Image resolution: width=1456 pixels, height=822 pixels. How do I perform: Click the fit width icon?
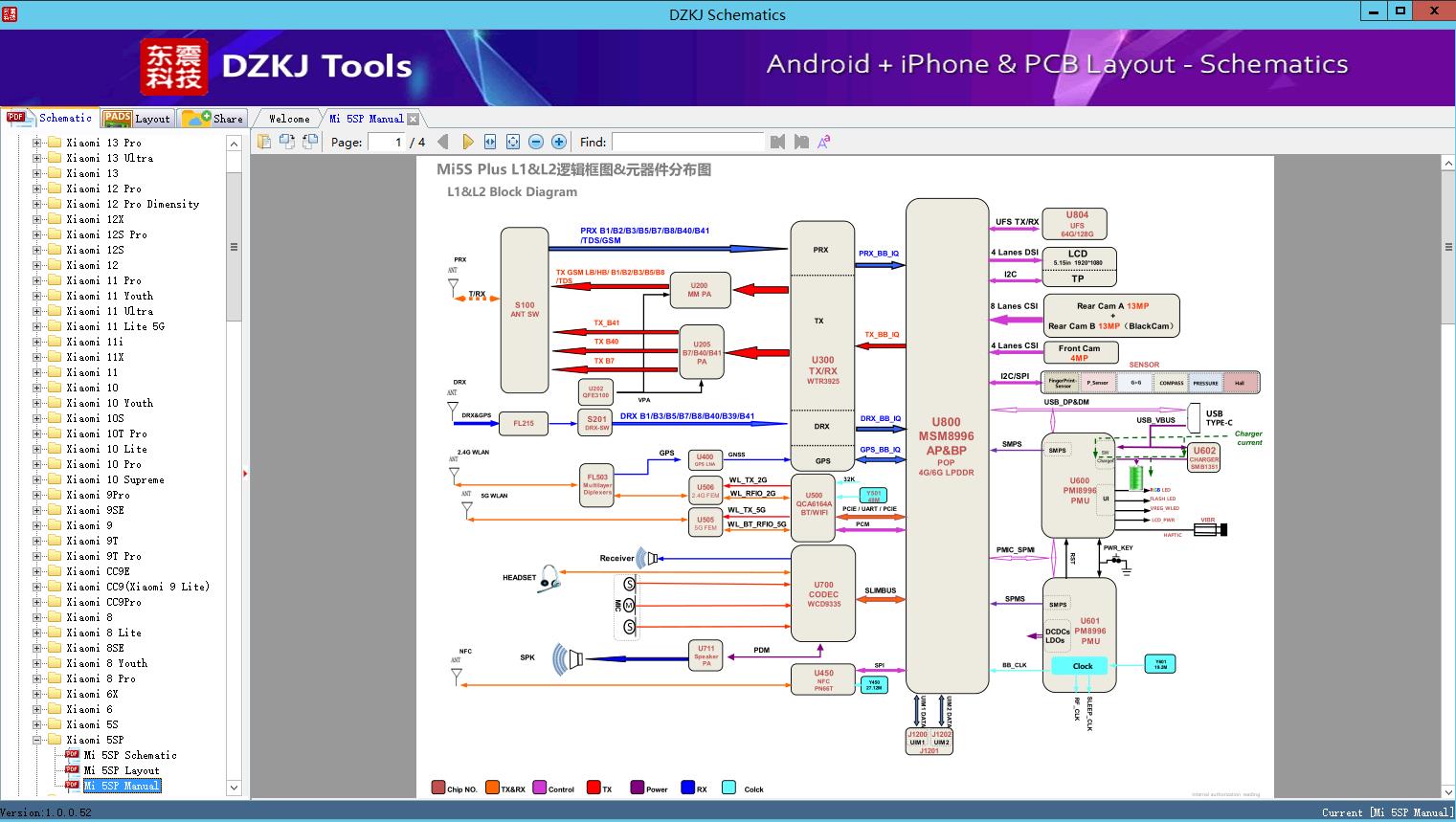click(x=490, y=142)
